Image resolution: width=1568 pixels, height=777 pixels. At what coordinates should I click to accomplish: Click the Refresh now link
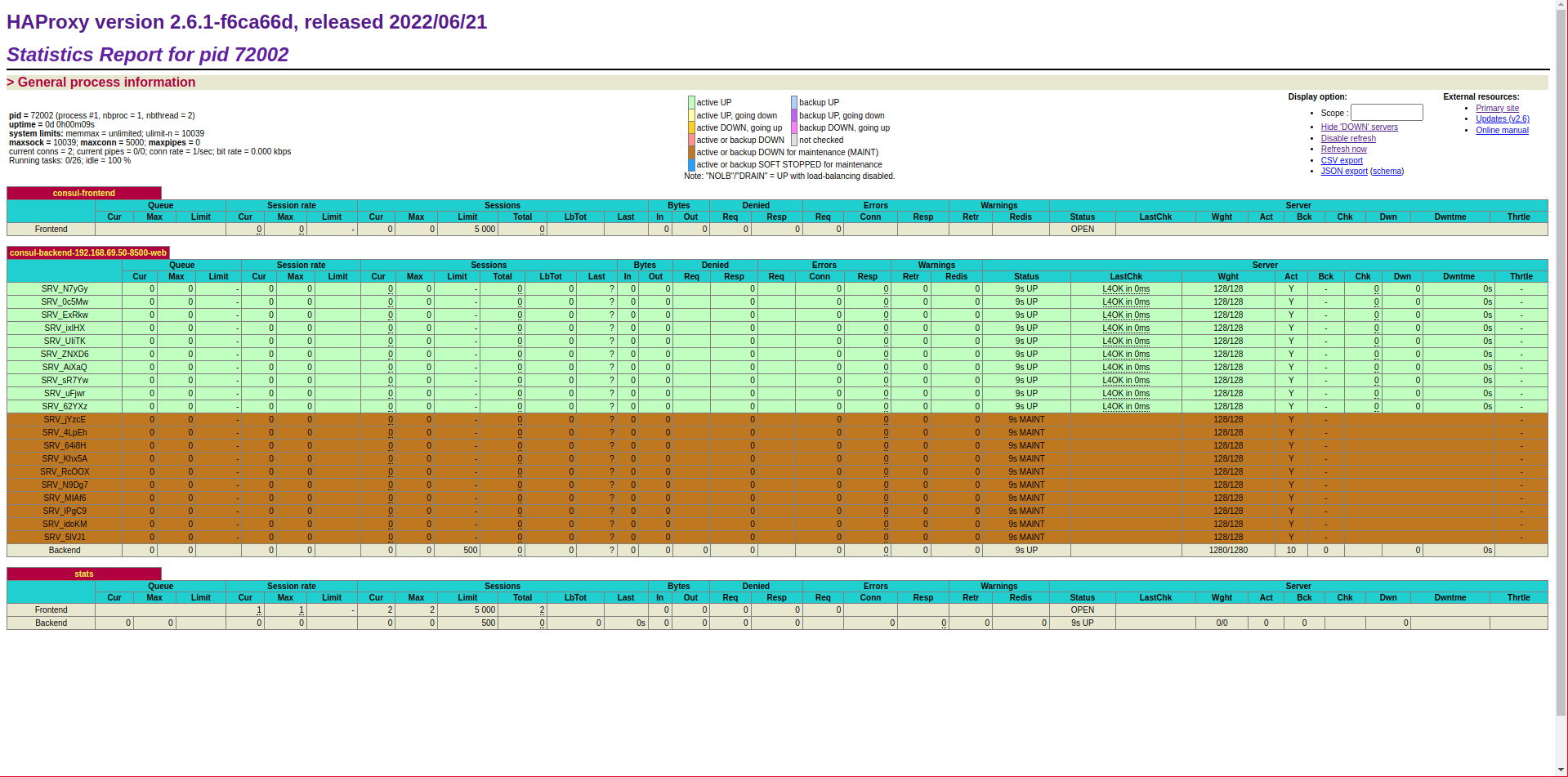1343,150
